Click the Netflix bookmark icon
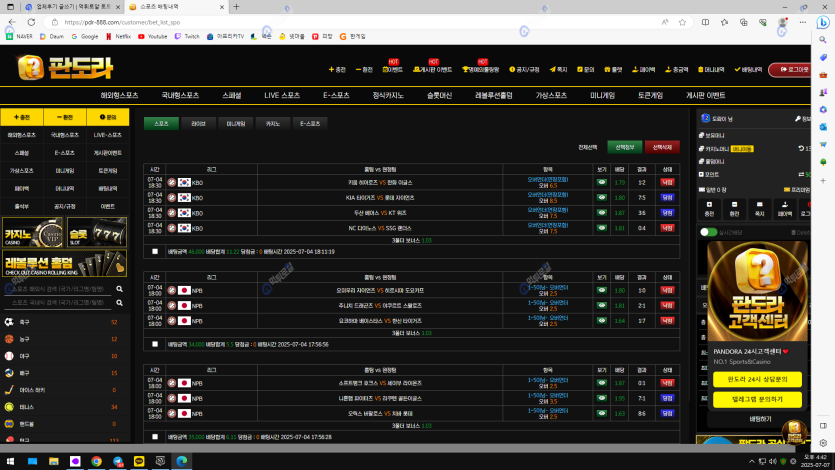The height and width of the screenshot is (470, 835). click(x=109, y=36)
